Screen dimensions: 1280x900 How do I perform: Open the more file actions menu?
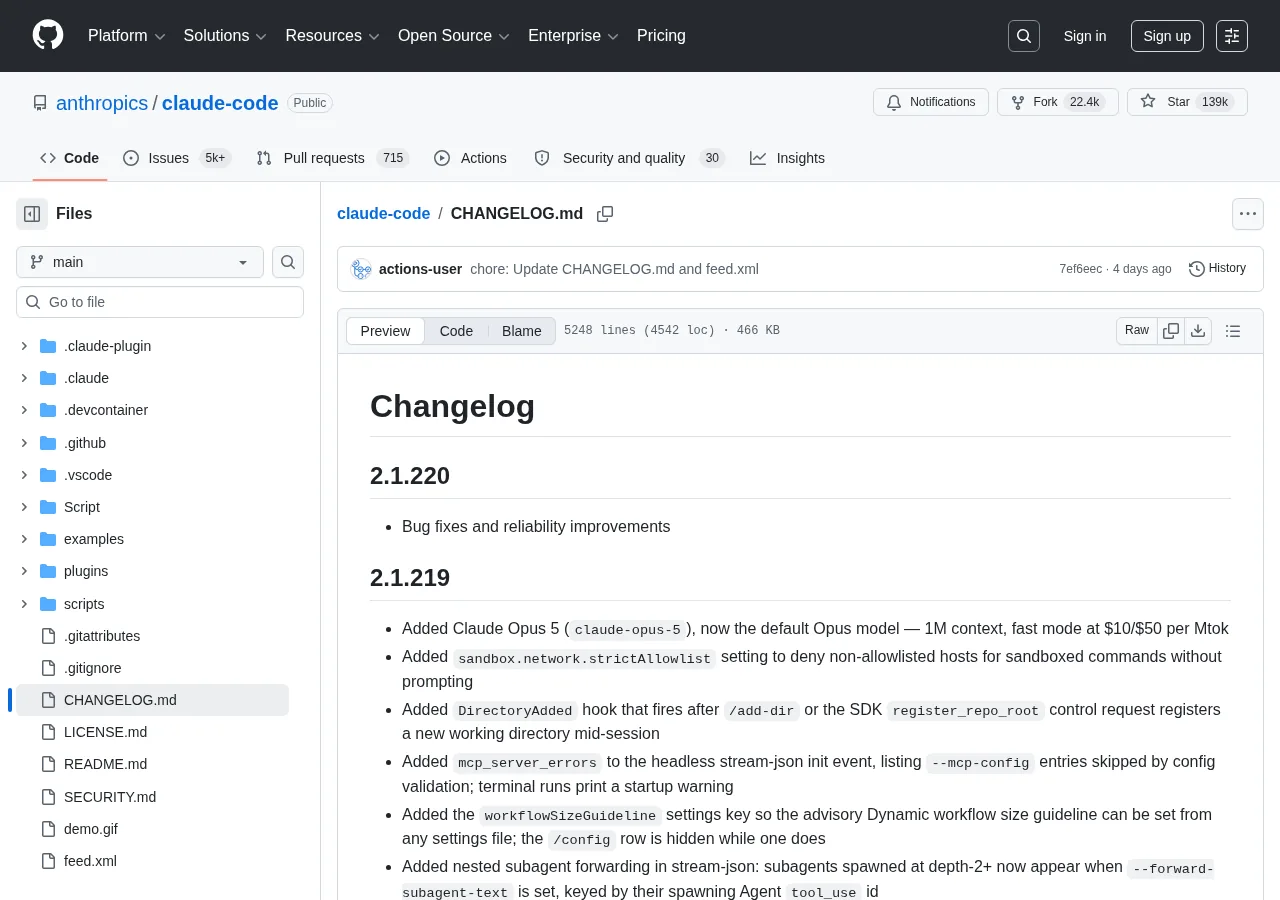coord(1247,214)
